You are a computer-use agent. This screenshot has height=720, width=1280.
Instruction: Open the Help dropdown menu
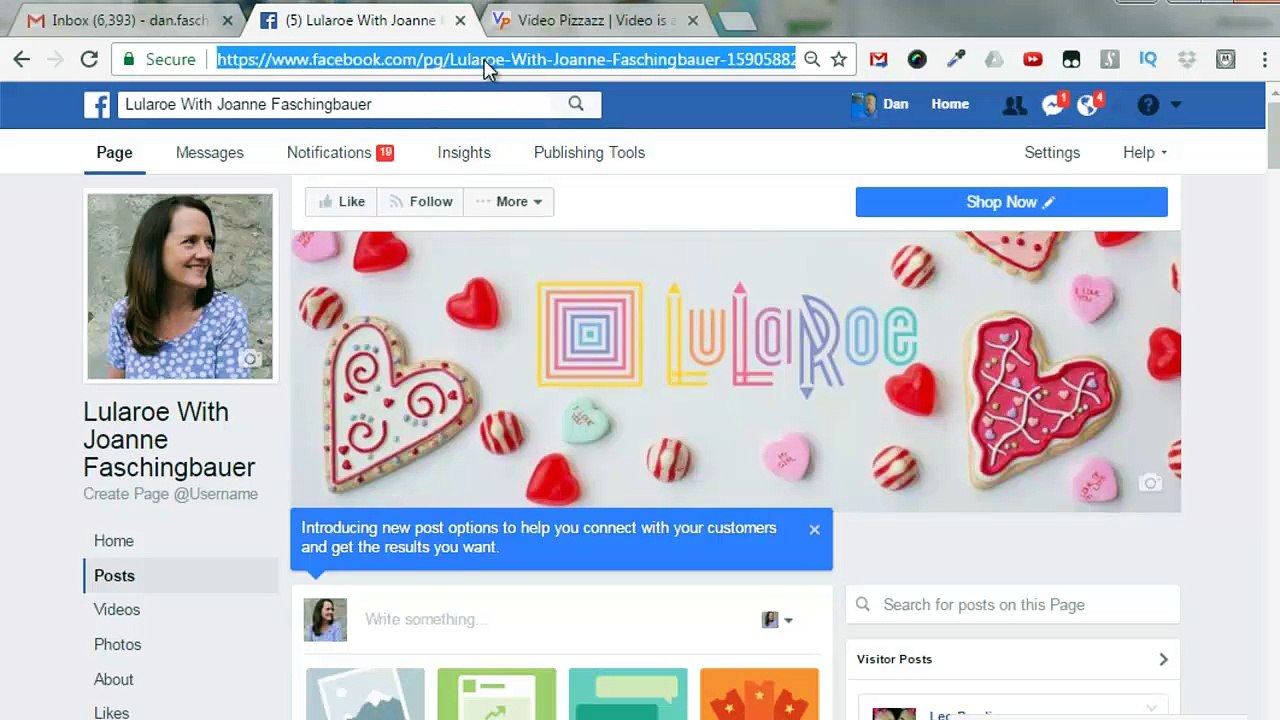click(x=1145, y=153)
